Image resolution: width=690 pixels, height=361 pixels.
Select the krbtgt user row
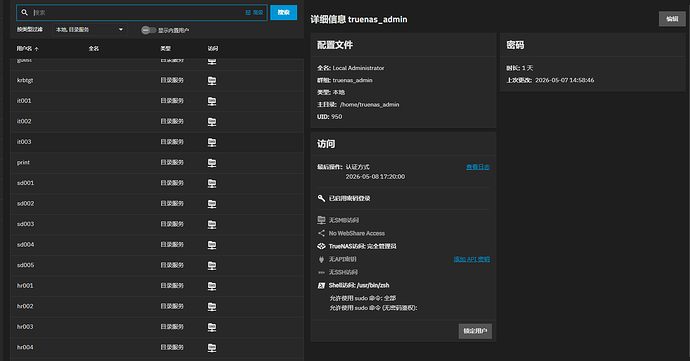157,81
